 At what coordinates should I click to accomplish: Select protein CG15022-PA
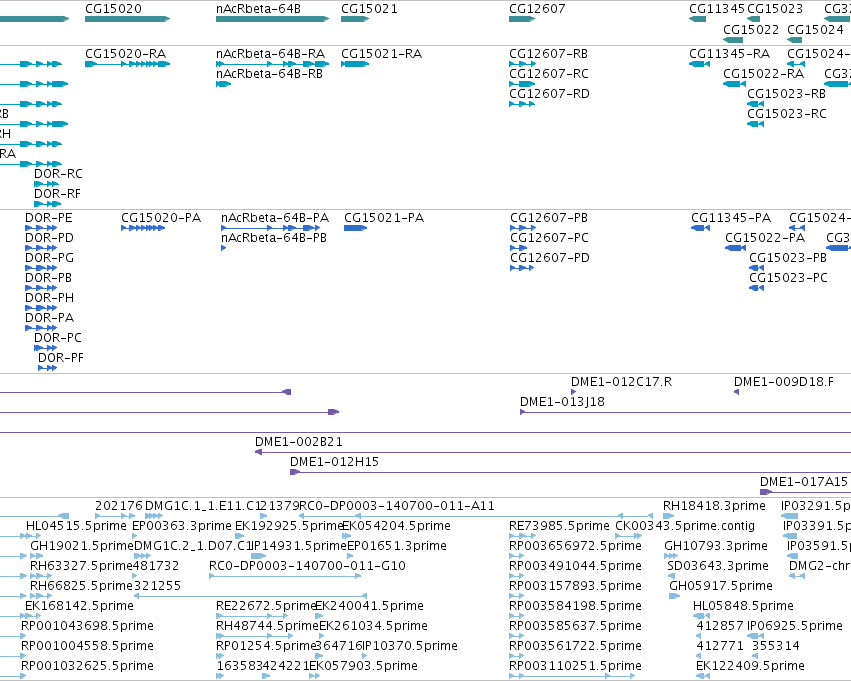[x=765, y=238]
